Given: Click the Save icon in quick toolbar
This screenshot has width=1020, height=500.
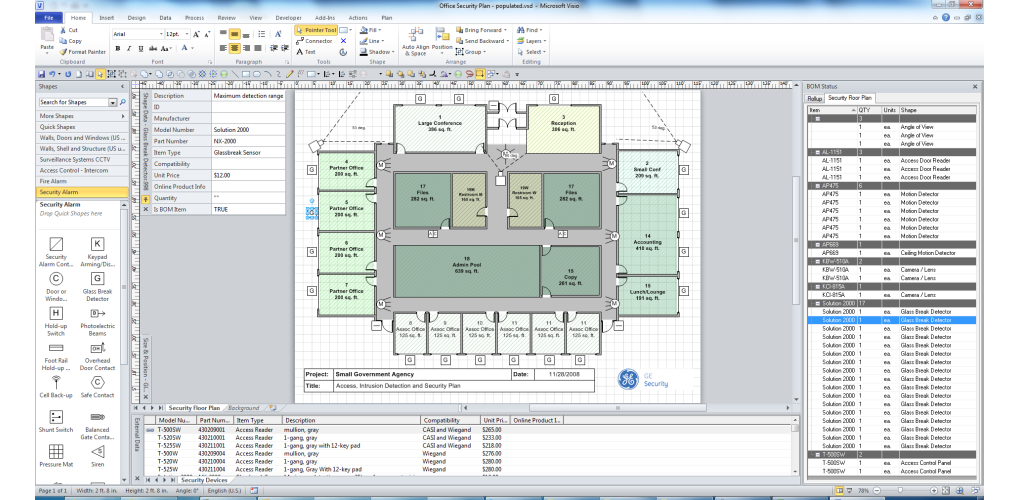Looking at the screenshot, I should [41, 74].
